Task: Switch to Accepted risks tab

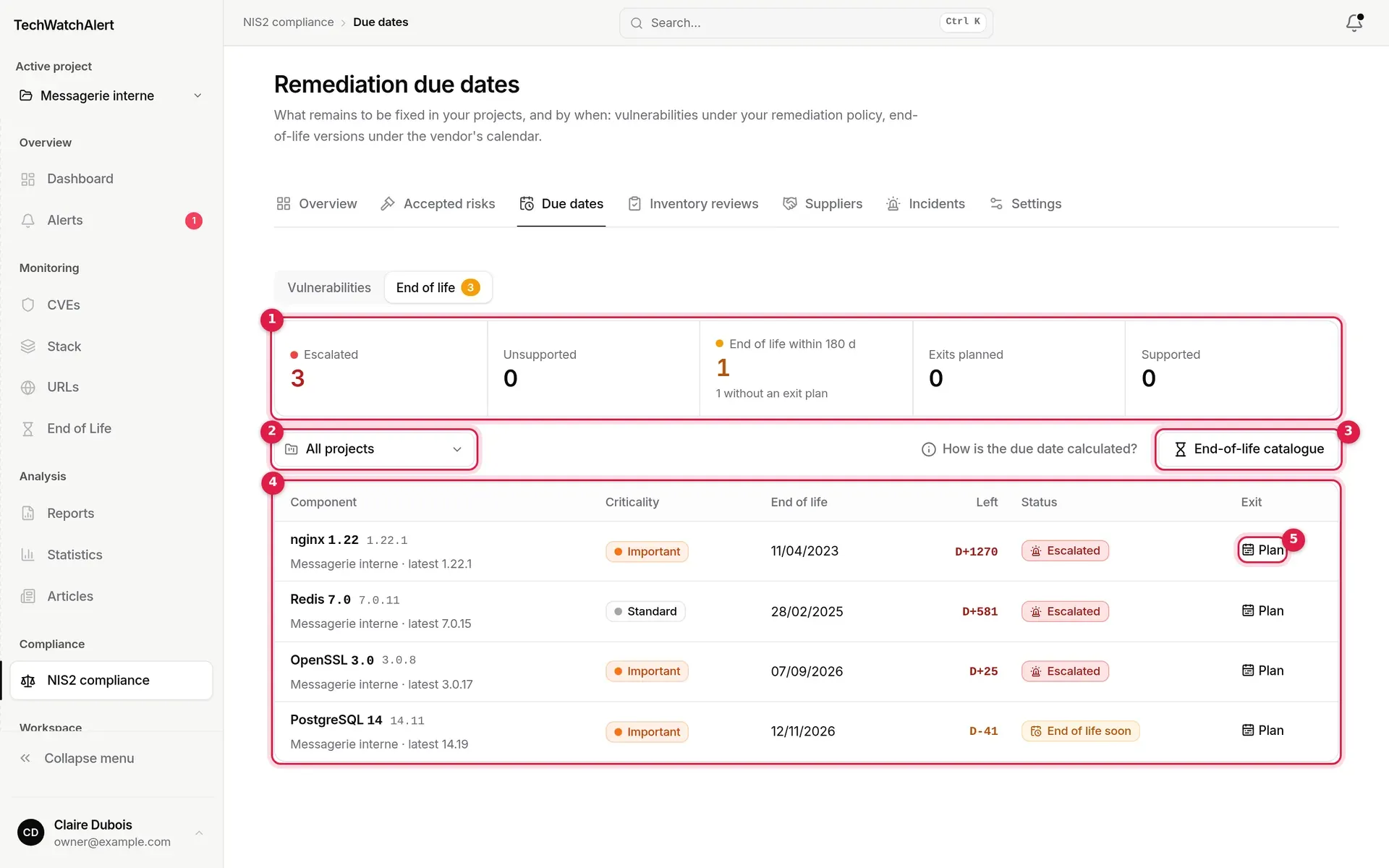Action: (438, 204)
